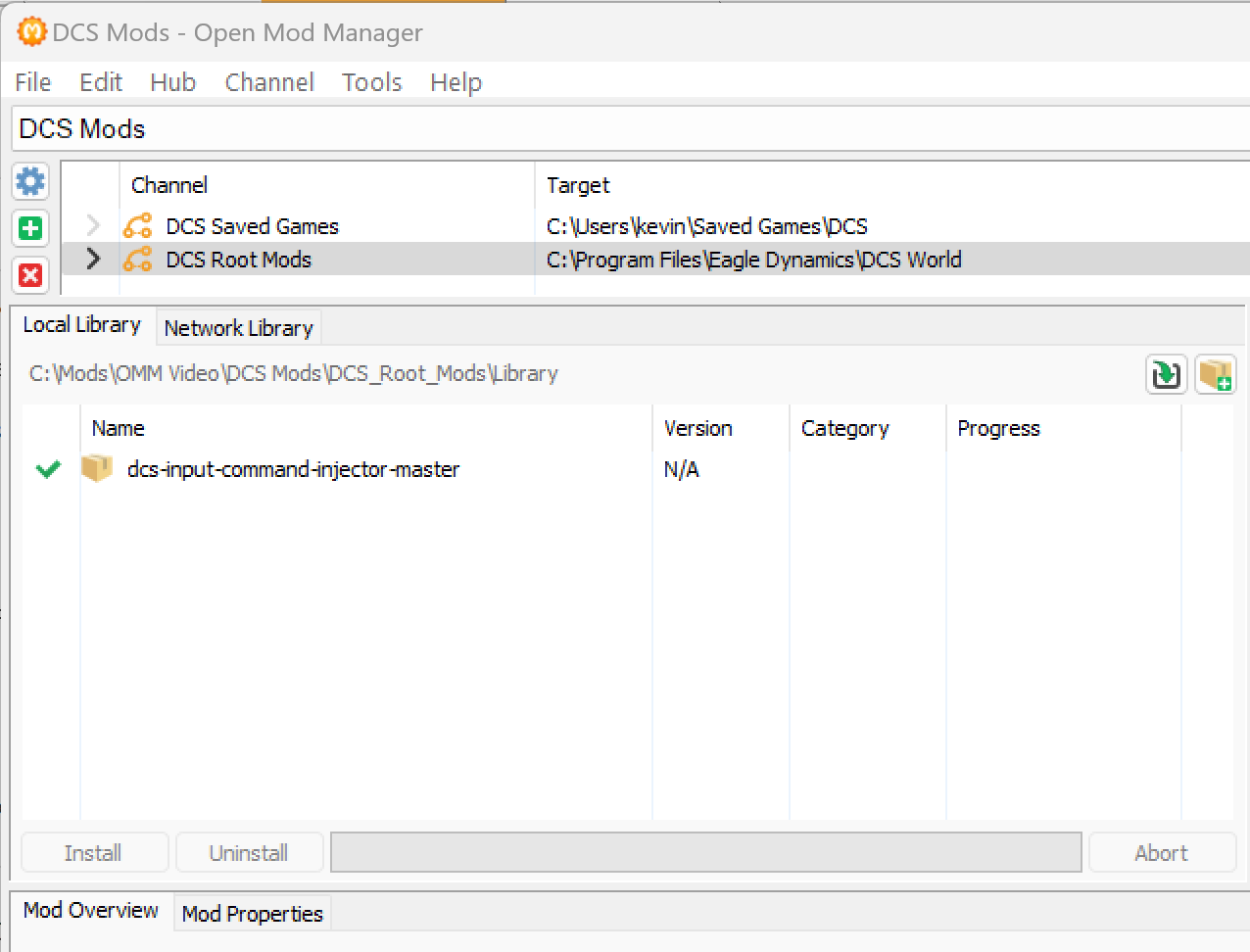The image size is (1250, 952).
Task: Expand the DCS Saved Games channel row
Action: coord(93,226)
